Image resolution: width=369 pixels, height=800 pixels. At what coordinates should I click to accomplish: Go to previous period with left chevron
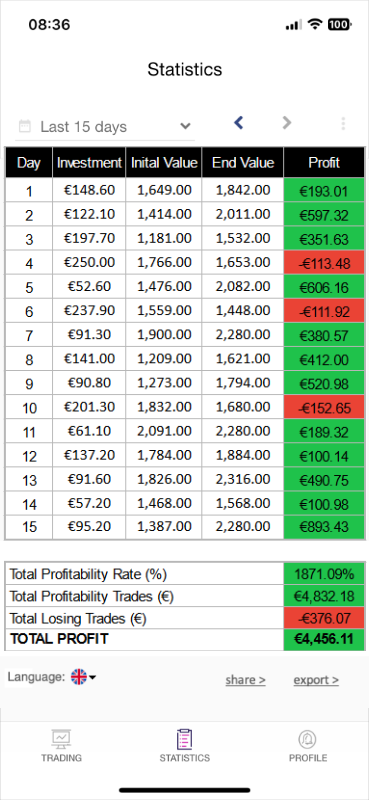click(238, 122)
